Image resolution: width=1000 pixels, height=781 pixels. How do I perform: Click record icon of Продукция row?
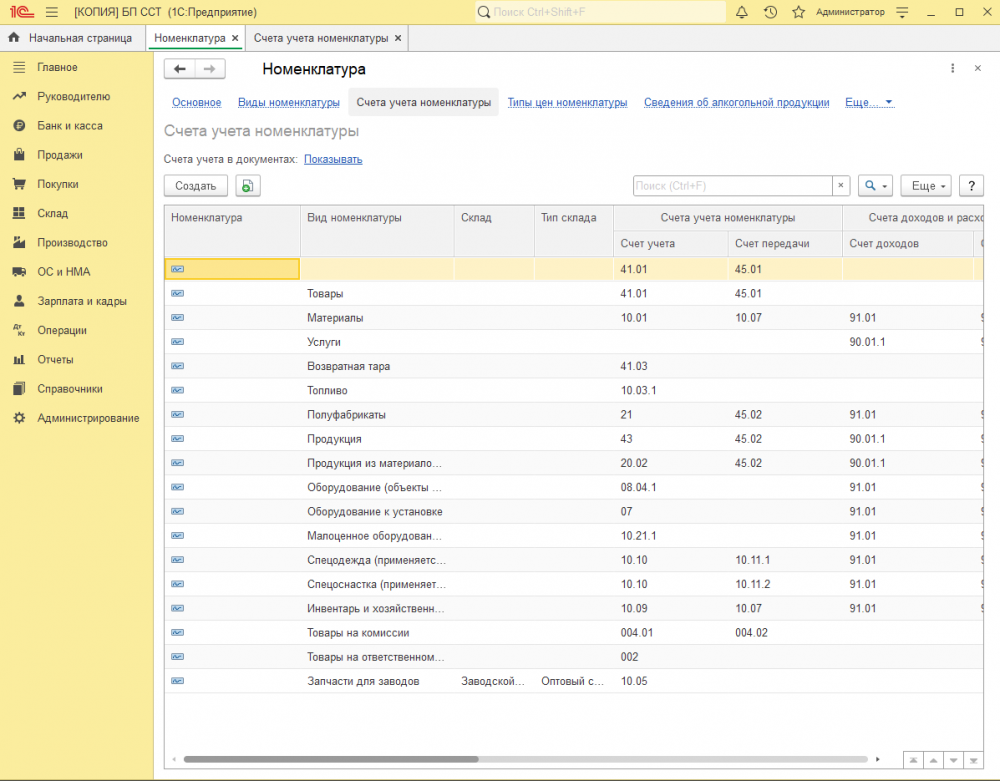178,439
